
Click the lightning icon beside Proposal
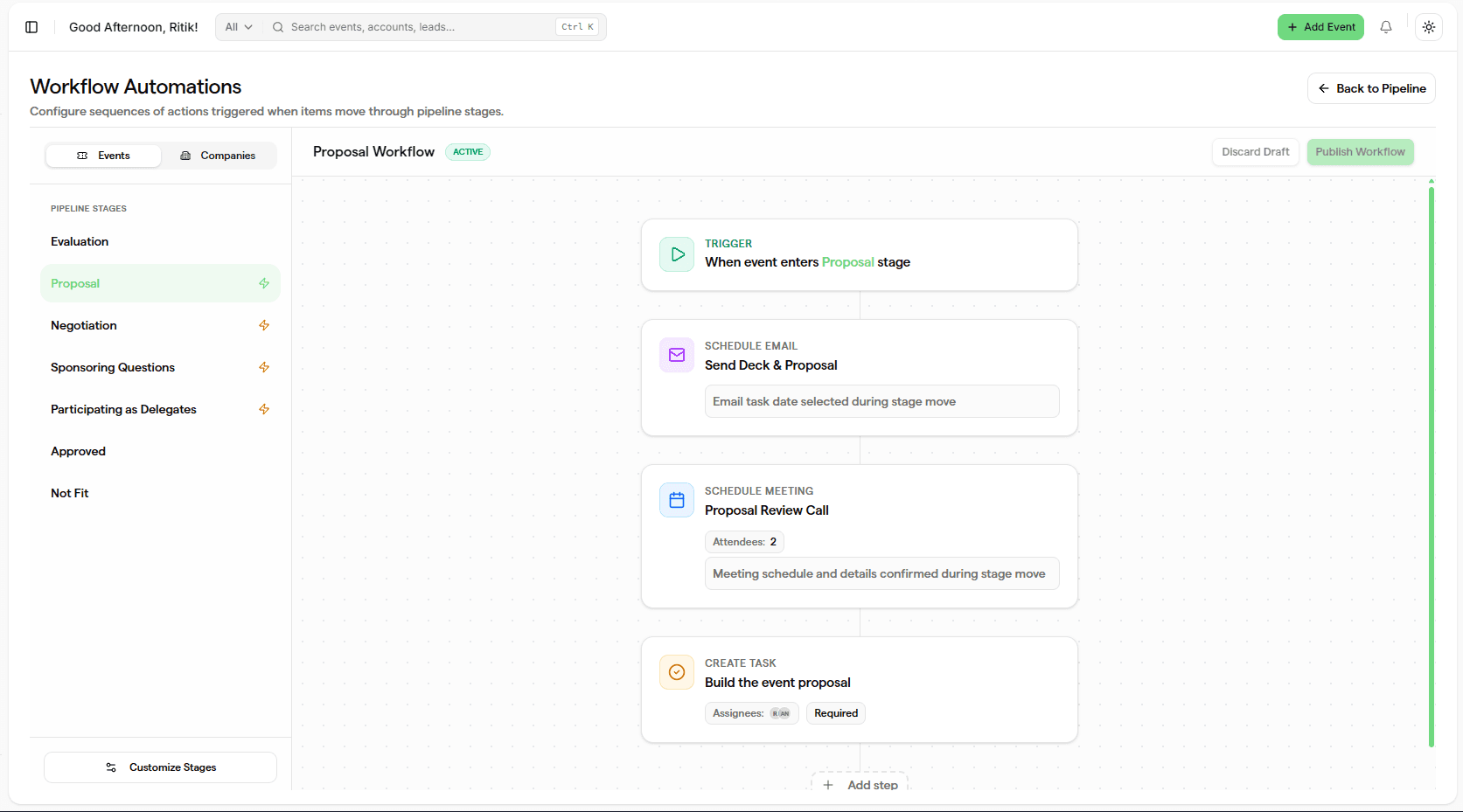point(264,283)
